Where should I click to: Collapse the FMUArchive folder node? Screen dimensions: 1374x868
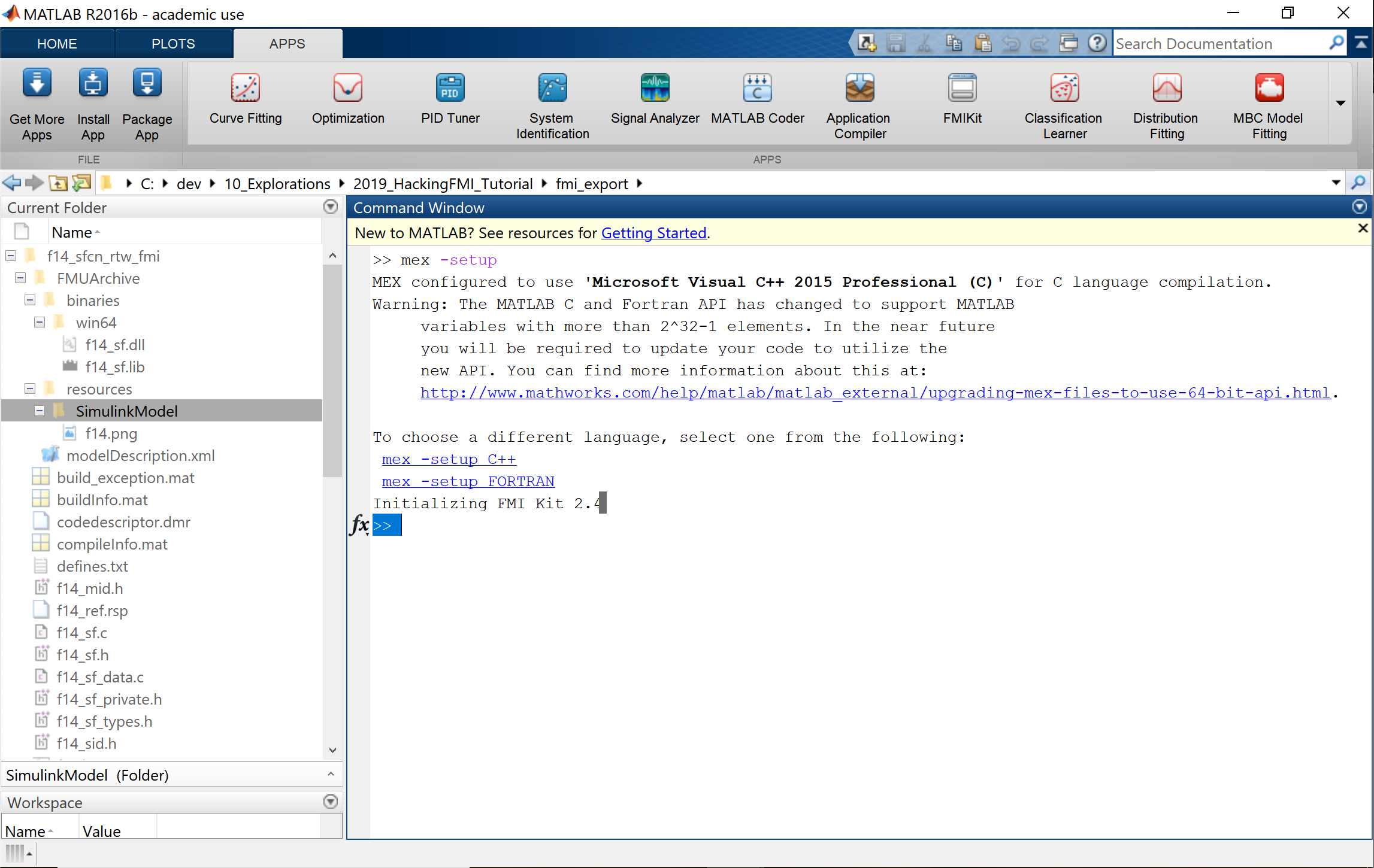(x=20, y=278)
